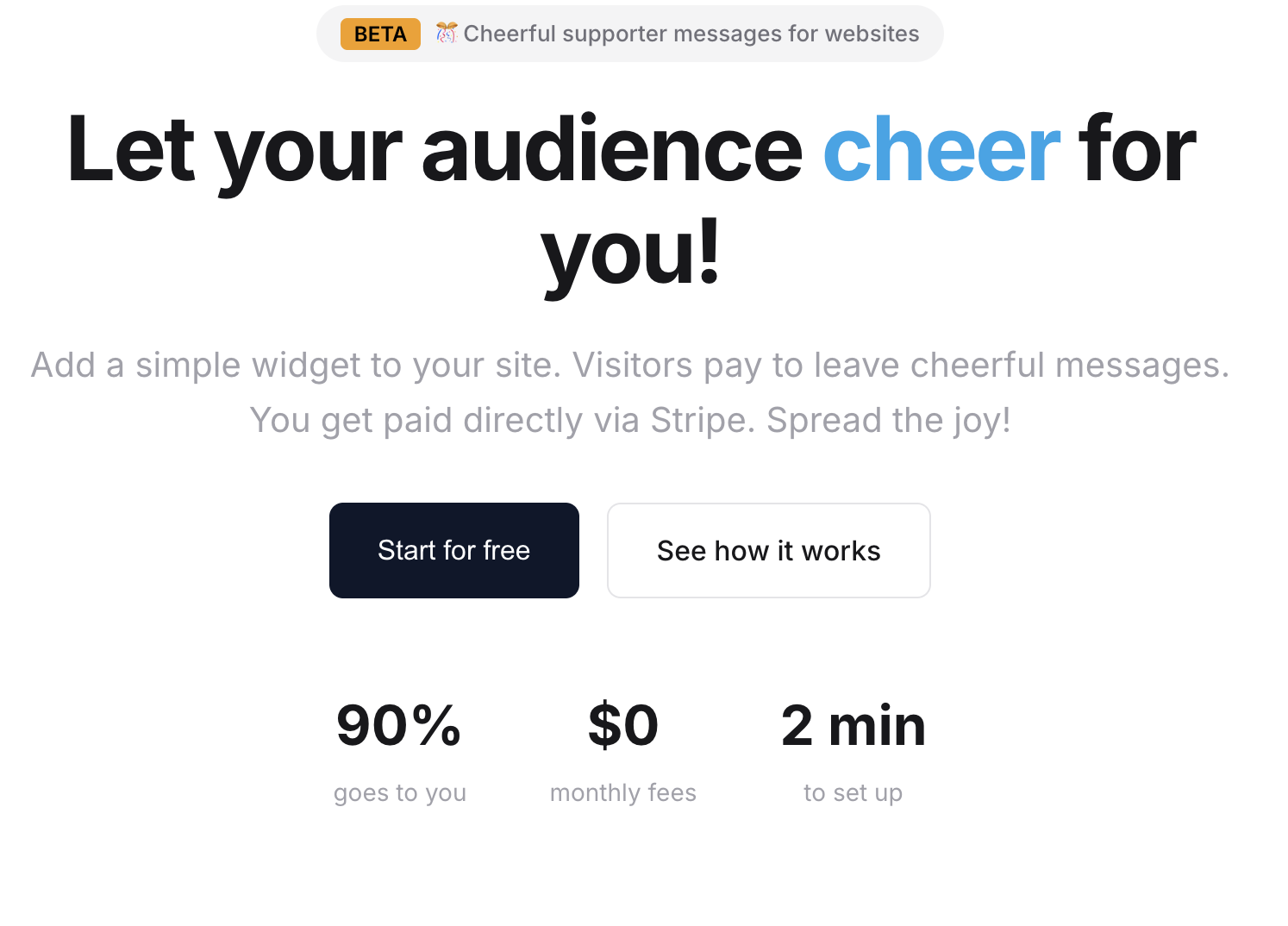Screen dimensions: 1288x926
Task: Select the dark 'Start for free' call-to-action
Action: point(453,550)
